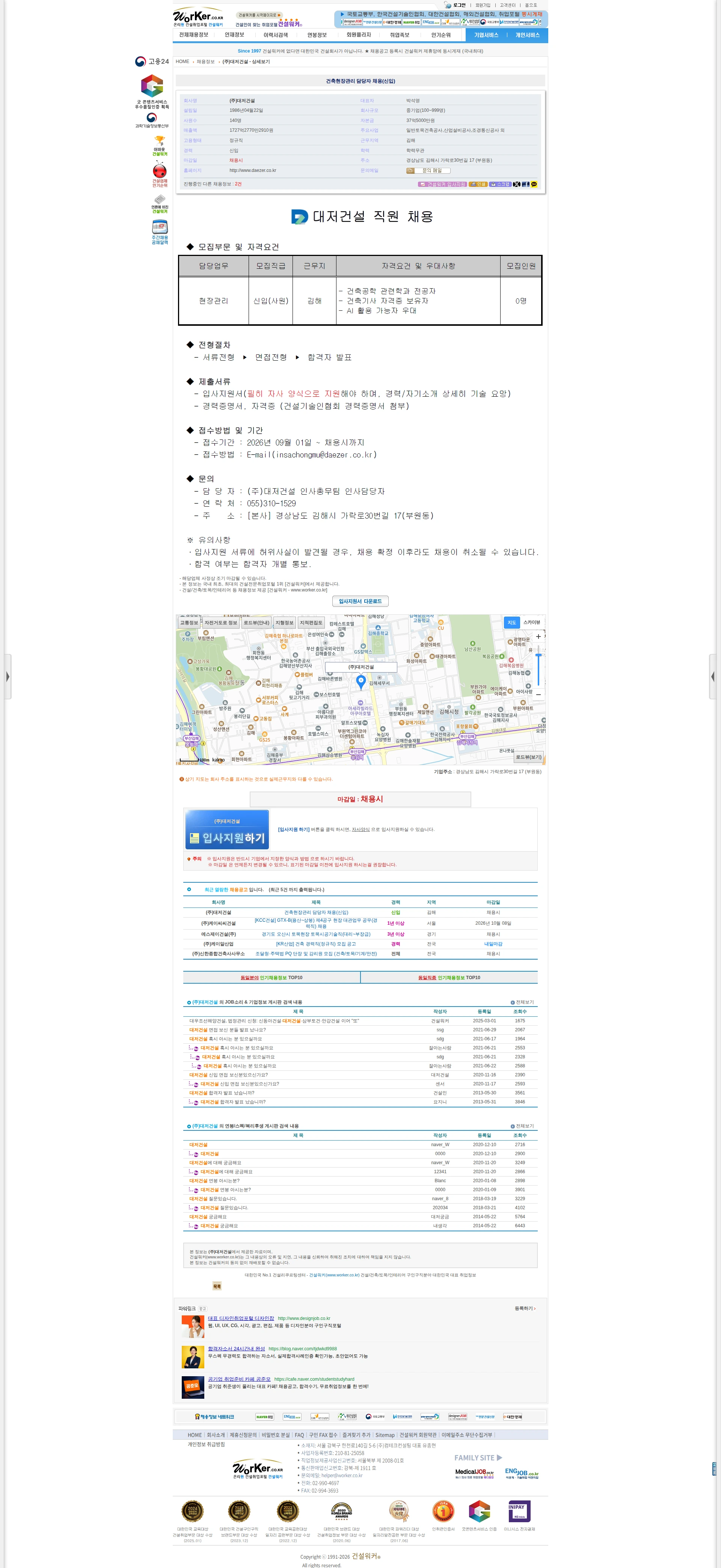The image size is (721, 1568).
Task: Open 고용24 logo in left sidebar
Action: (x=152, y=62)
